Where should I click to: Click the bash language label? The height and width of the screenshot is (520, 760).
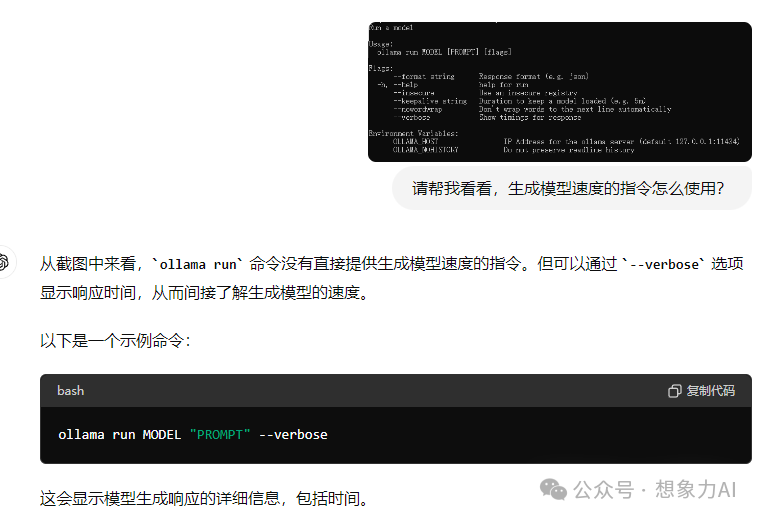(x=71, y=391)
